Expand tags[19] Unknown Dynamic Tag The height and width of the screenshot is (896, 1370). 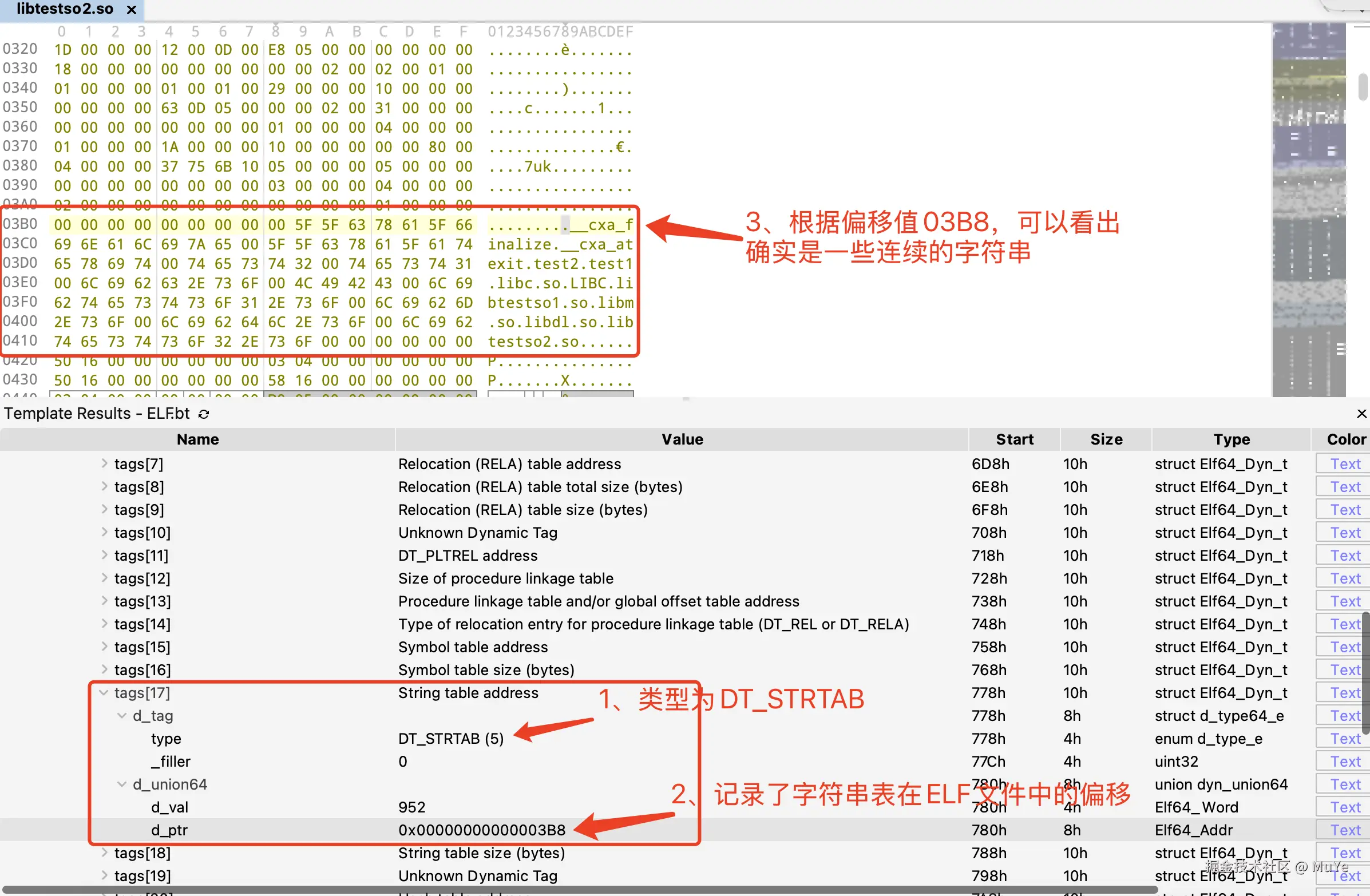(104, 875)
